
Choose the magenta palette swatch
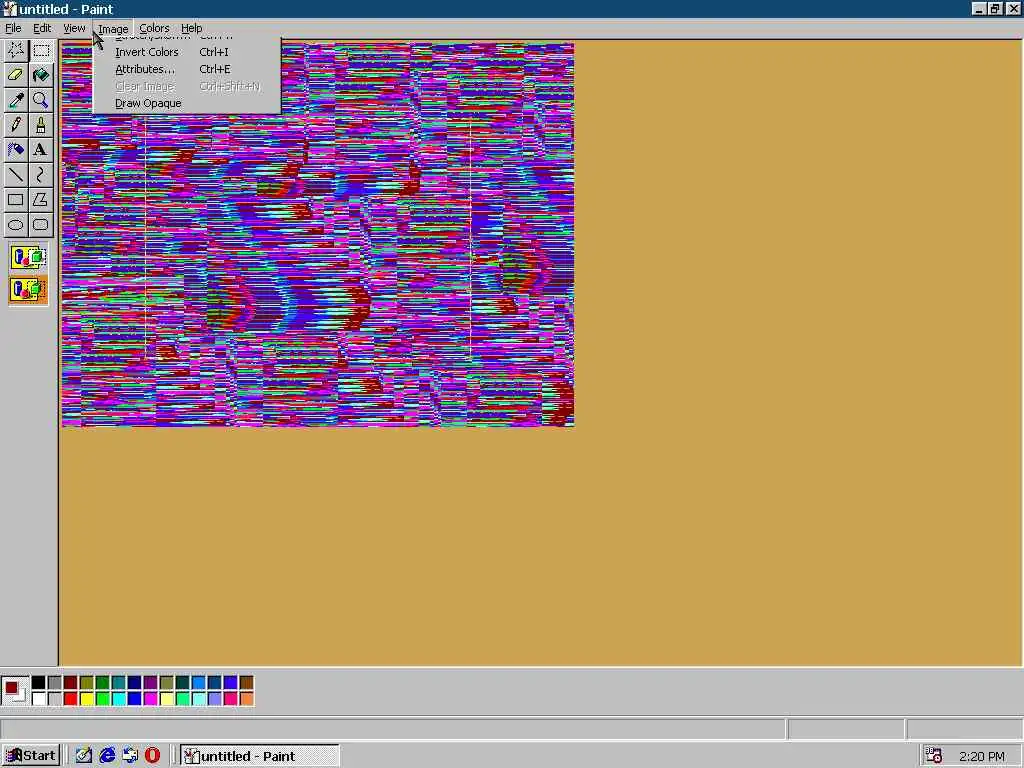(x=150, y=699)
